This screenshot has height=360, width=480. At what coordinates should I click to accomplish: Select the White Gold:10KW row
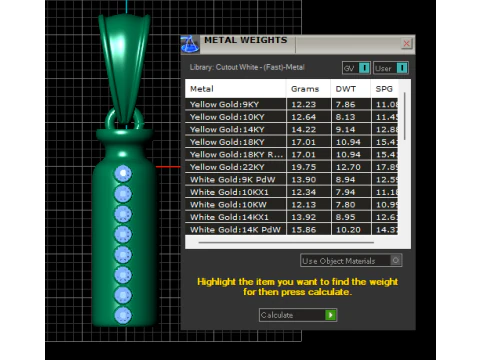(x=292, y=204)
